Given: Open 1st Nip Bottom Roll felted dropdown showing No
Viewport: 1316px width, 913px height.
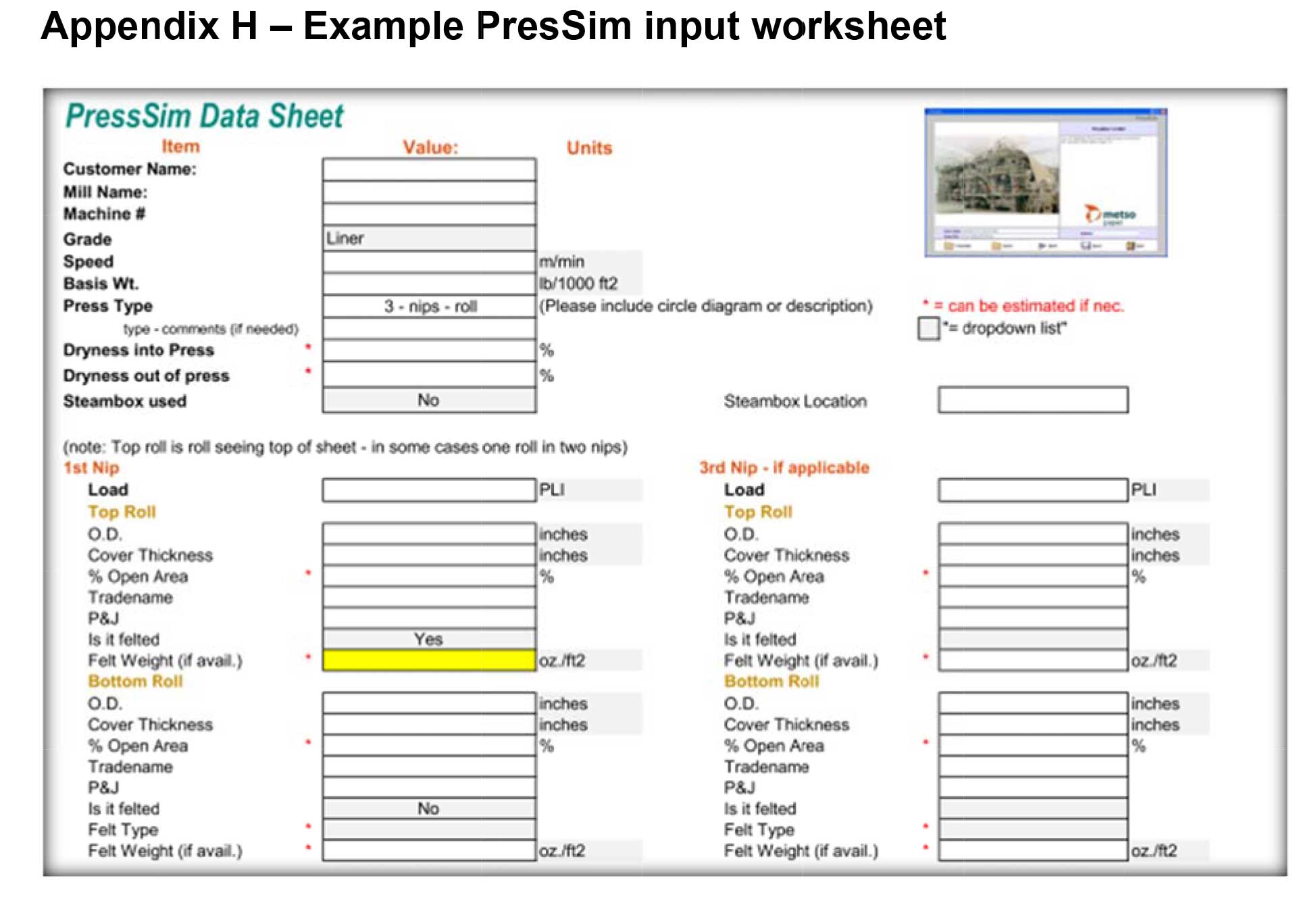Looking at the screenshot, I should (x=429, y=808).
